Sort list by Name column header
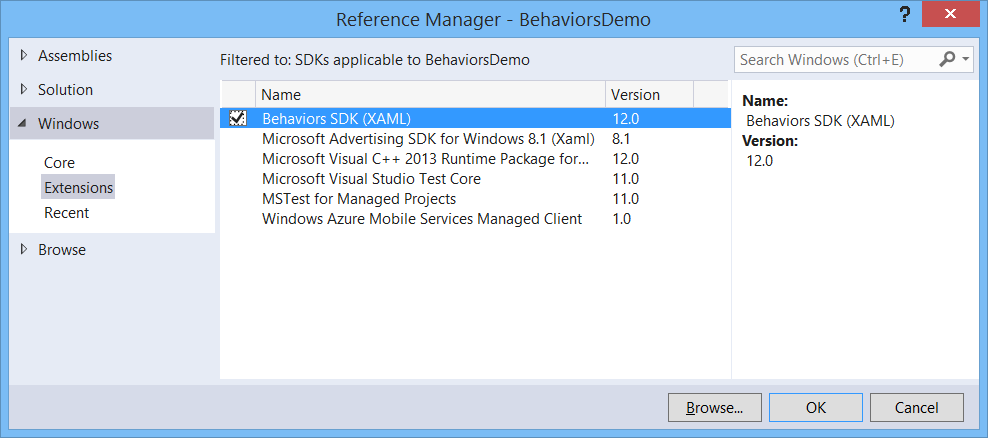Image resolution: width=988 pixels, height=438 pixels. (430, 95)
